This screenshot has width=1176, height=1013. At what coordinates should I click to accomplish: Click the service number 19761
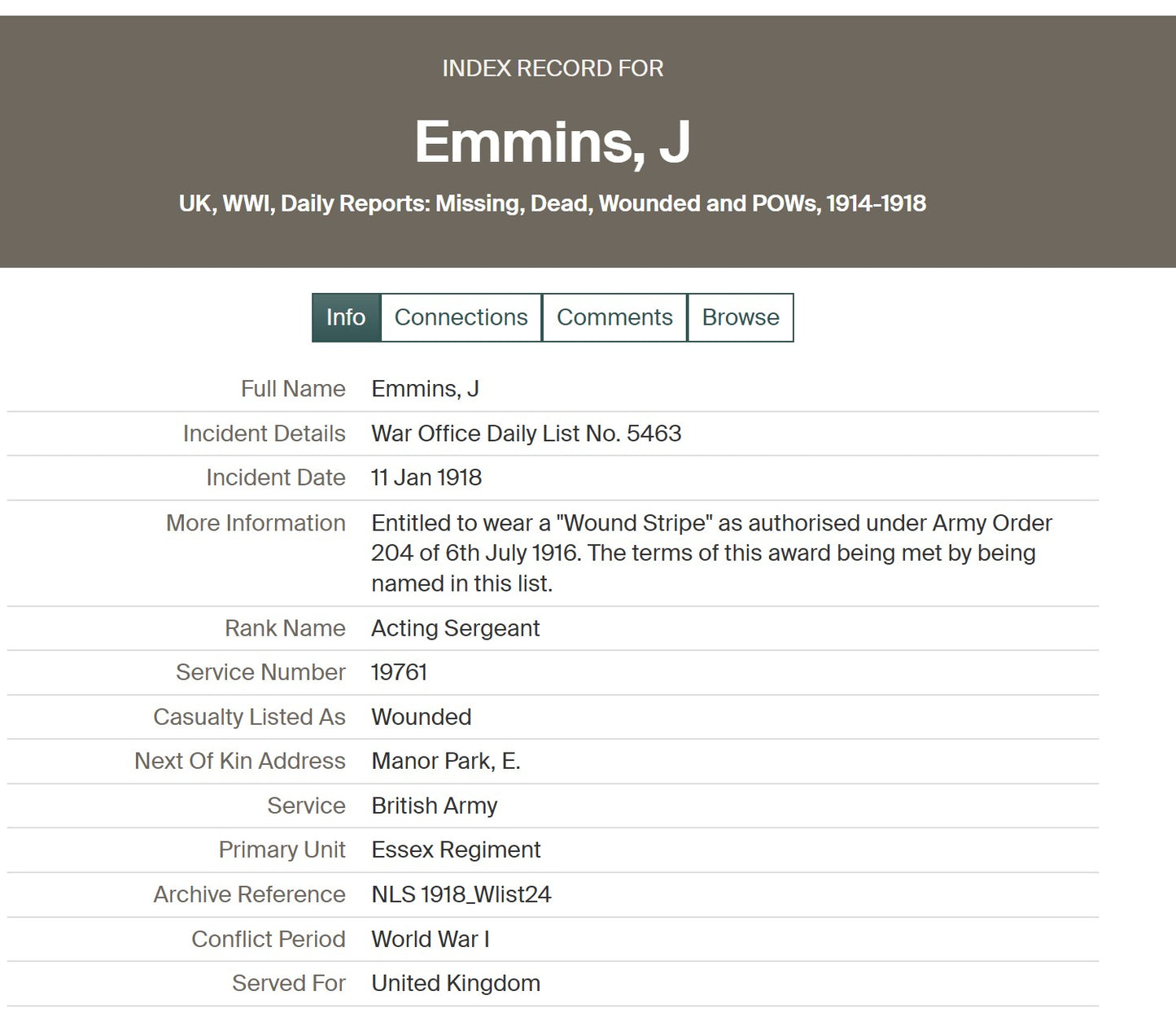tap(399, 672)
